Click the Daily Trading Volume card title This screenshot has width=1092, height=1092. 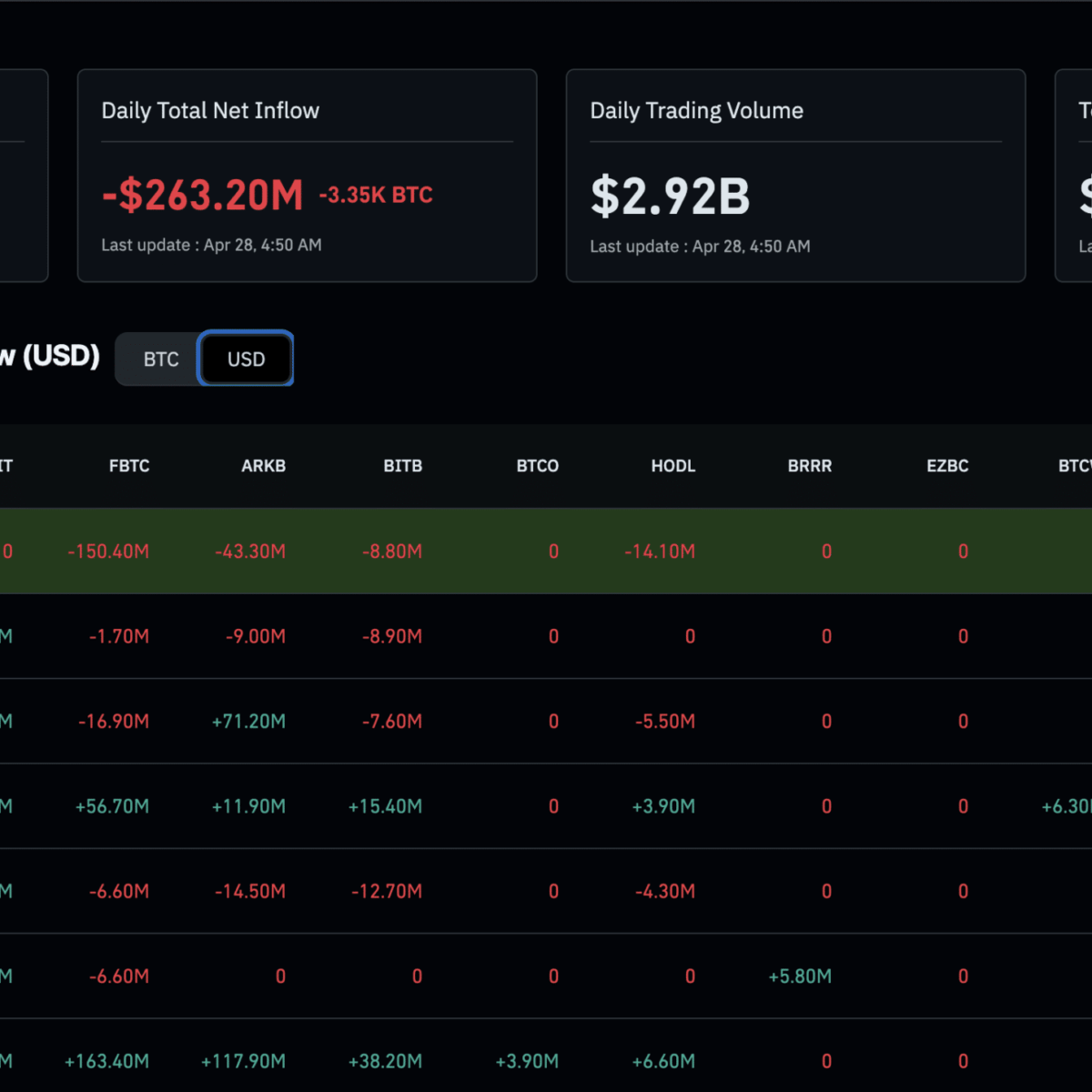point(696,111)
